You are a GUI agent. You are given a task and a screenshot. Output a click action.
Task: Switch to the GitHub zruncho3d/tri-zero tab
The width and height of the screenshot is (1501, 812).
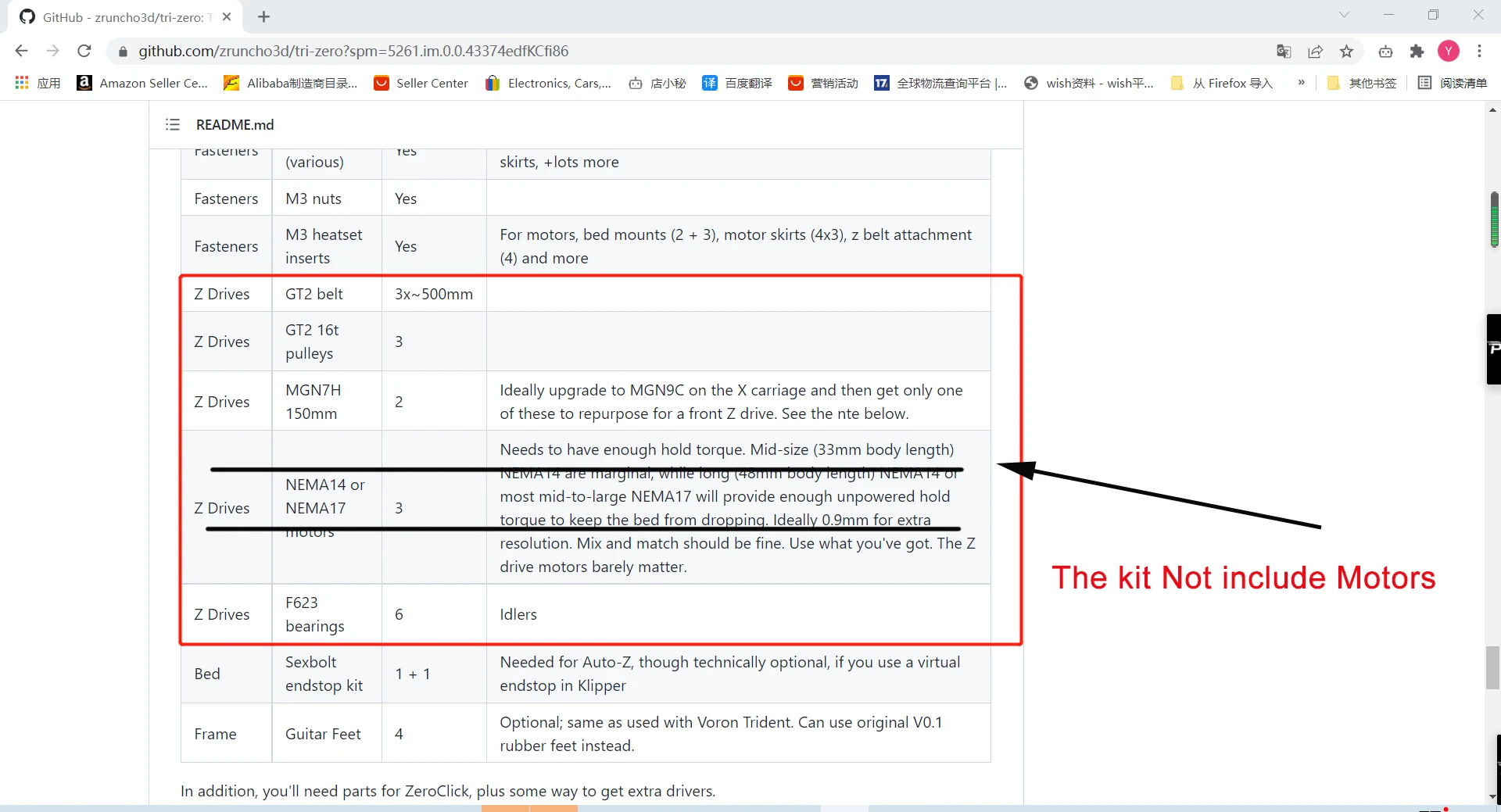(x=125, y=17)
